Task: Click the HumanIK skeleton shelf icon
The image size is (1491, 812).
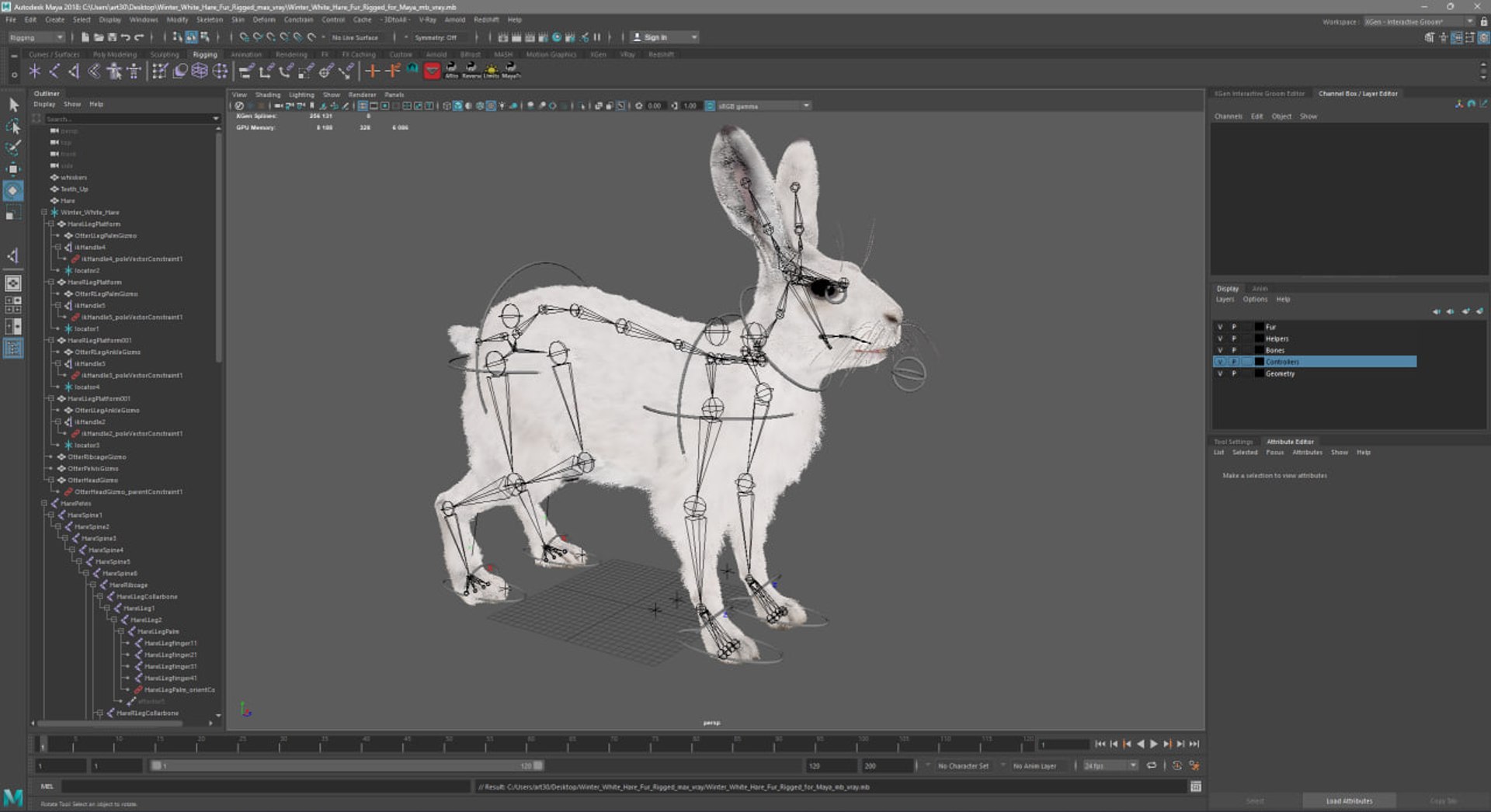Action: pos(134,71)
